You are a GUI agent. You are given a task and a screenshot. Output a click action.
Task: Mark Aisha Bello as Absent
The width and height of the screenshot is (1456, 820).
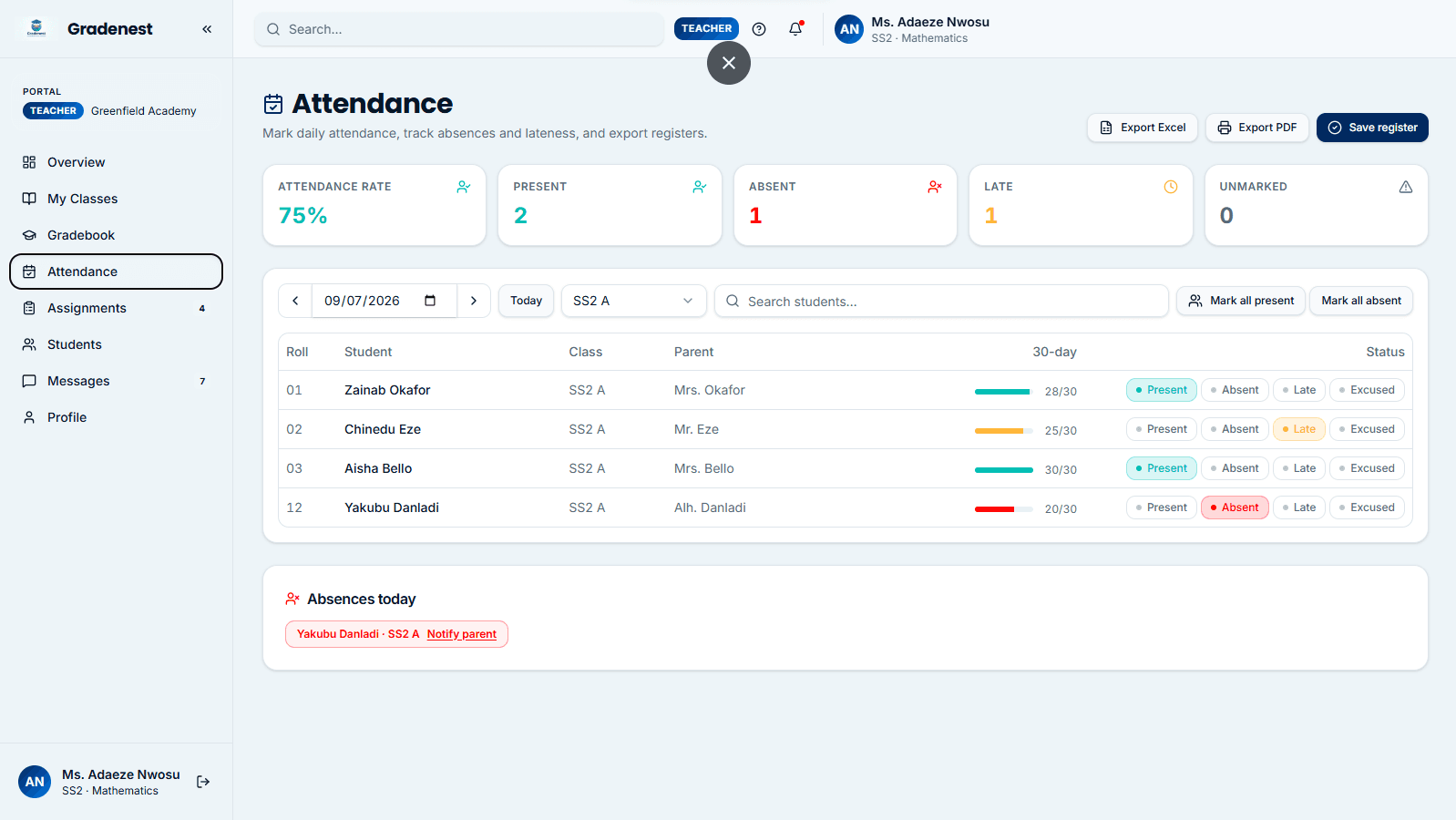coord(1235,468)
